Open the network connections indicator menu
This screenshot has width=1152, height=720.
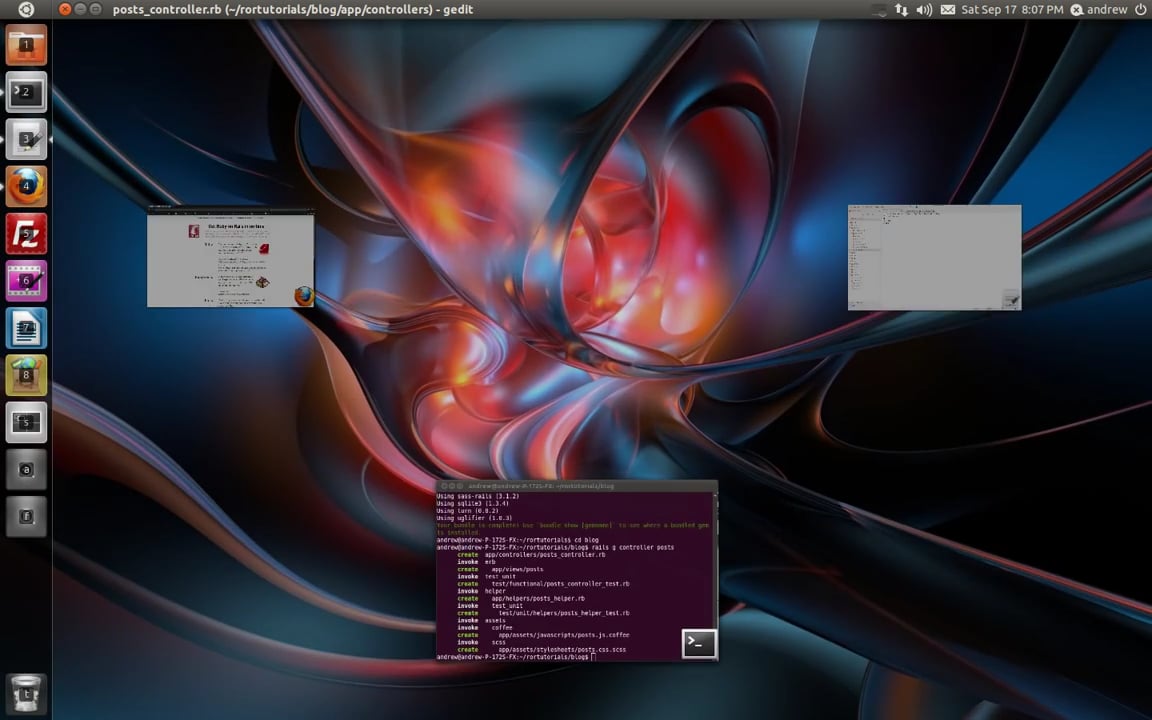click(x=901, y=9)
